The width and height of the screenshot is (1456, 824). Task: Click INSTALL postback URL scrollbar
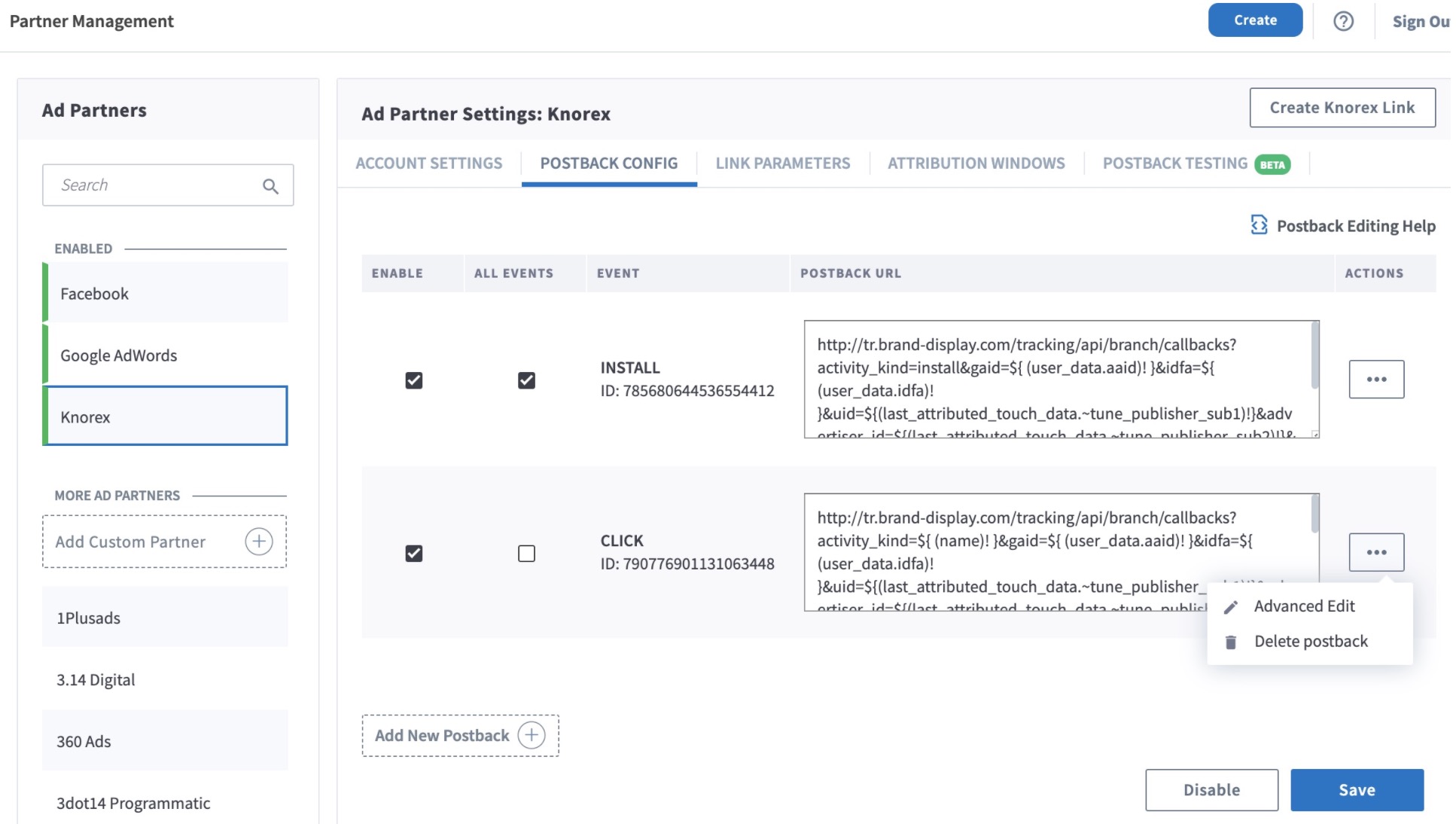click(1315, 356)
